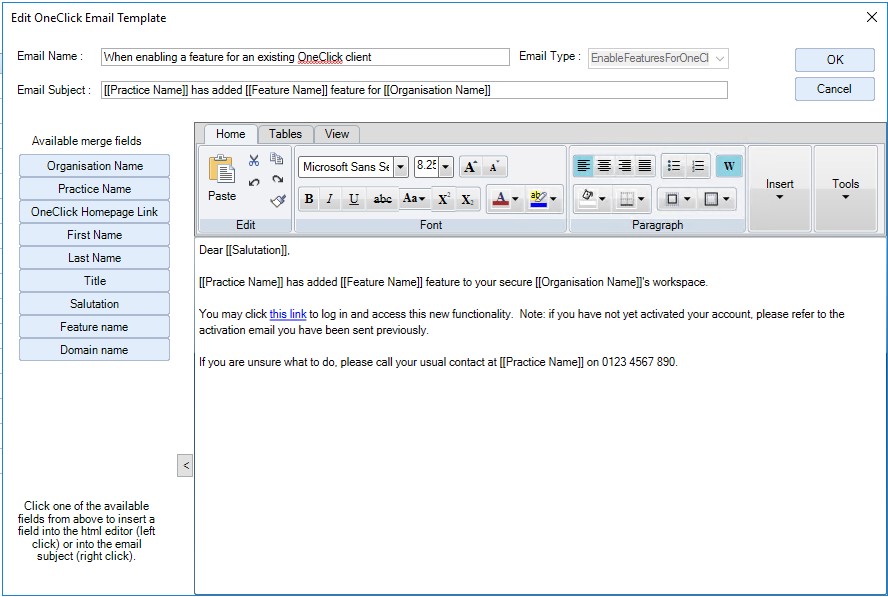Click into the Email Name field
888x597 pixels.
point(305,57)
